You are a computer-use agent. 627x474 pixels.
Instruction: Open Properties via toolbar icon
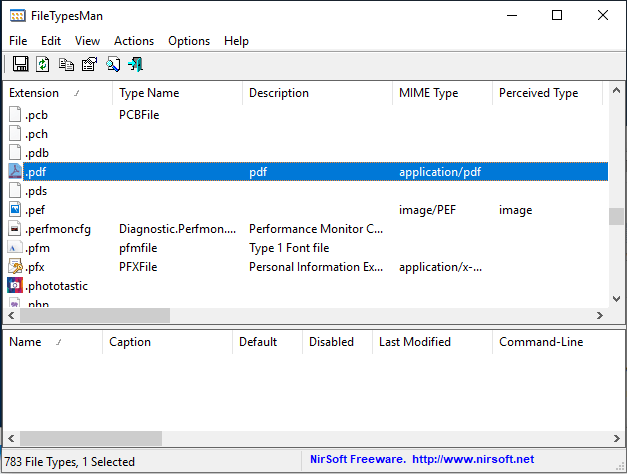(90, 64)
